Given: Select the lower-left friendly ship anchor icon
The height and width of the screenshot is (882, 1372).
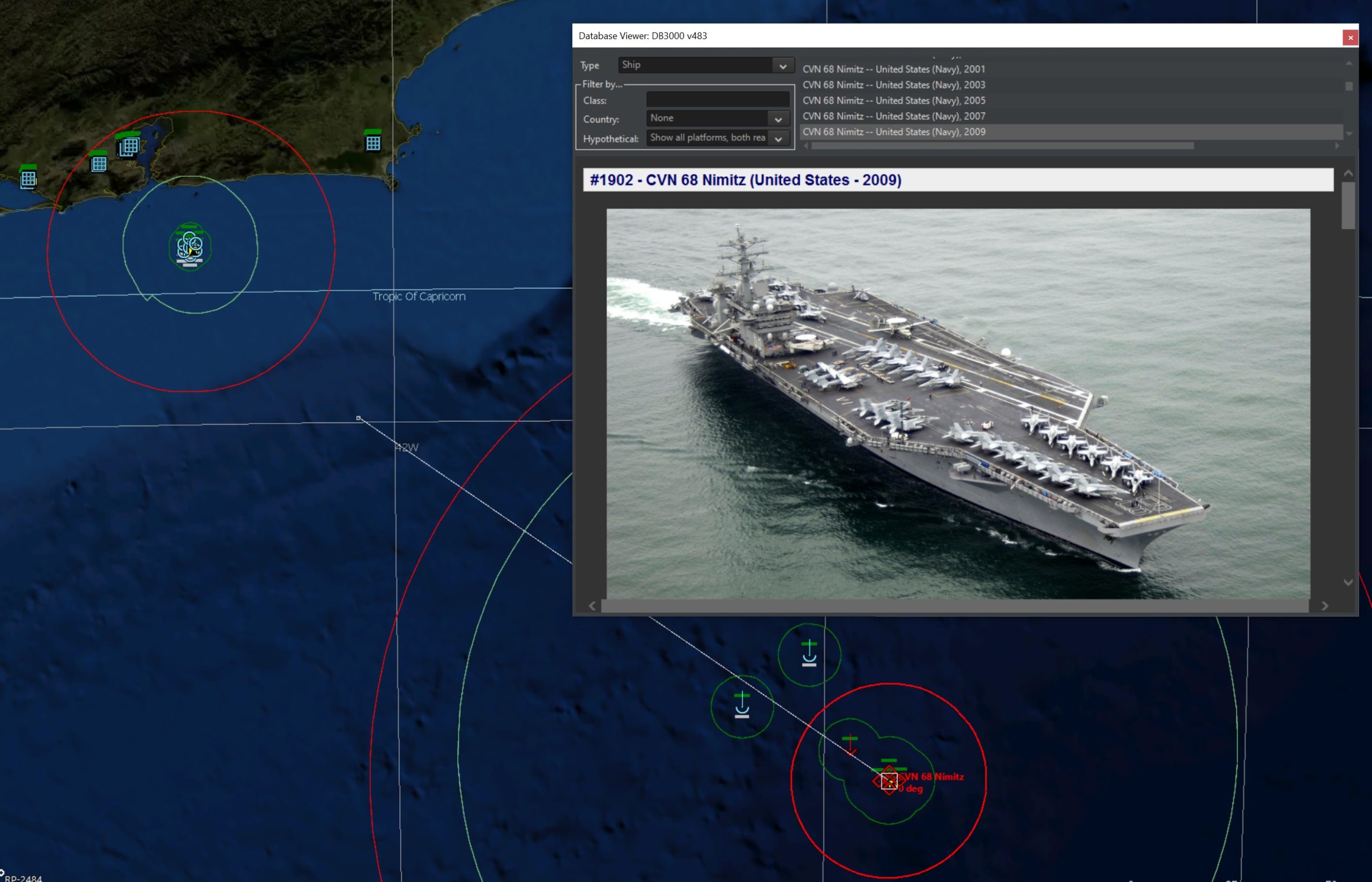Looking at the screenshot, I should pyautogui.click(x=742, y=705).
